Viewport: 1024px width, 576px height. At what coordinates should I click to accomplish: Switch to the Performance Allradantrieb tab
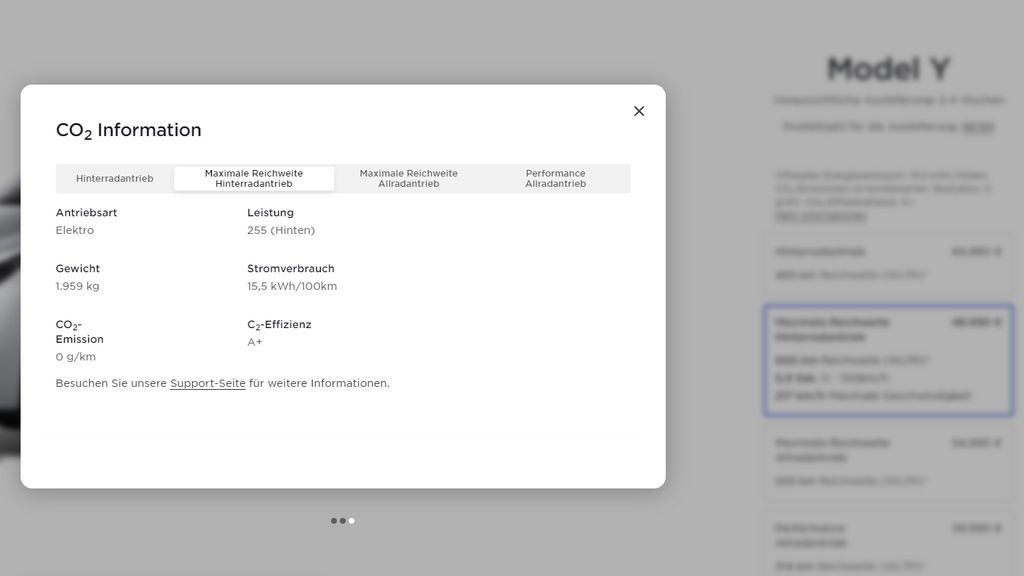pos(555,179)
